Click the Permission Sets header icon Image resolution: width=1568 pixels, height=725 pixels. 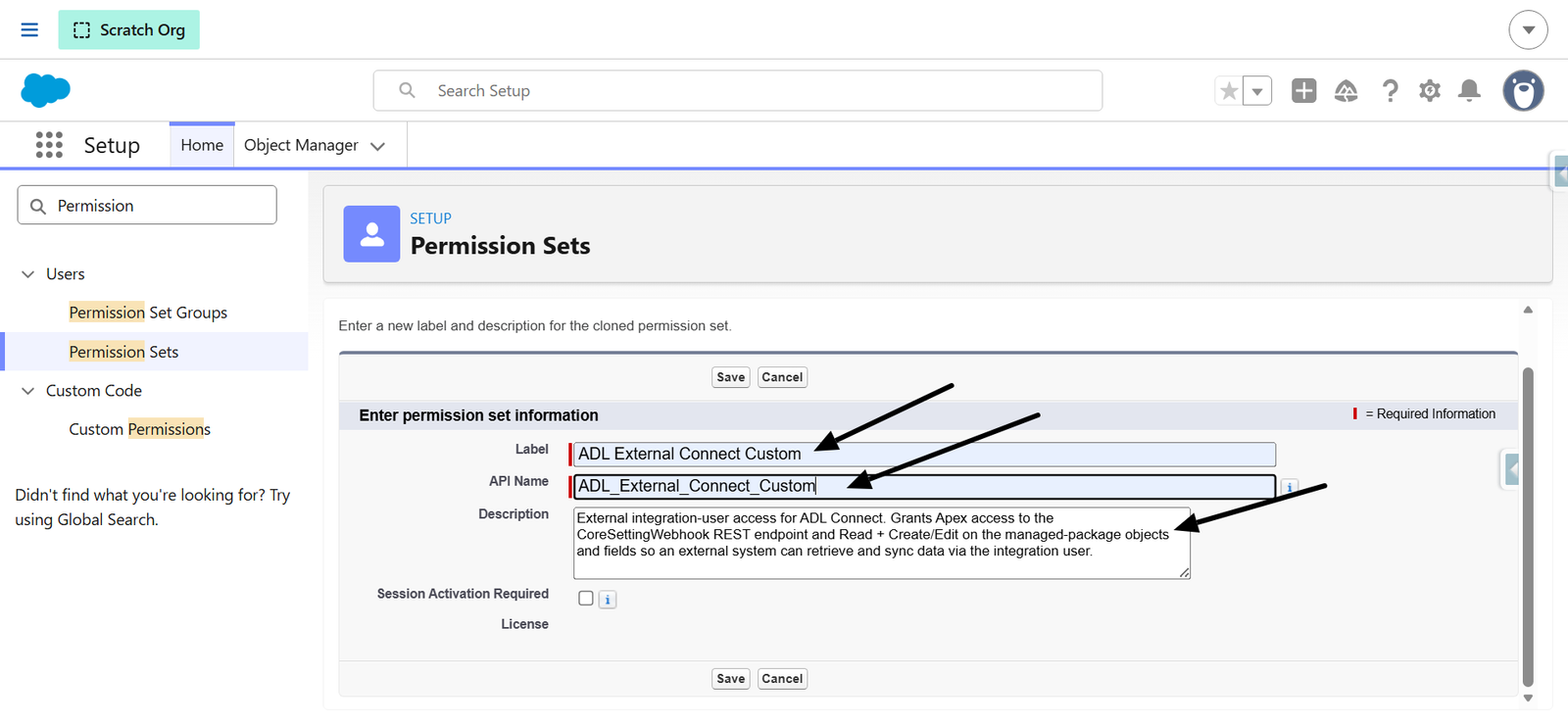(x=371, y=233)
